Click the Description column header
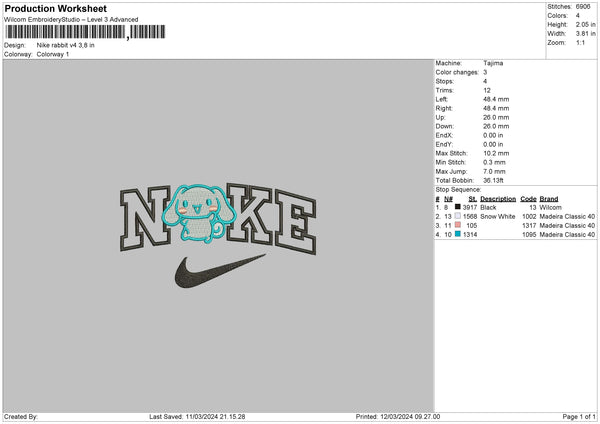This screenshot has width=600, height=424. pos(498,199)
